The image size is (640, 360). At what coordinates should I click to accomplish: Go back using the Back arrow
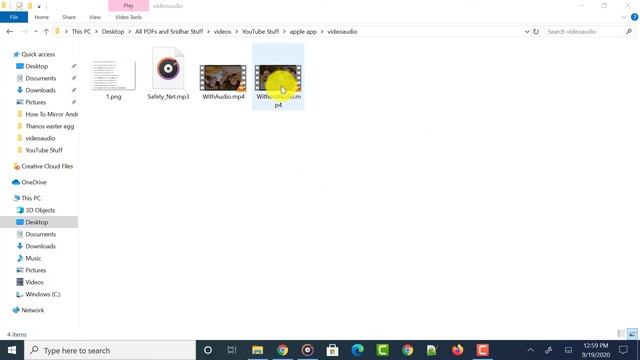[x=9, y=31]
